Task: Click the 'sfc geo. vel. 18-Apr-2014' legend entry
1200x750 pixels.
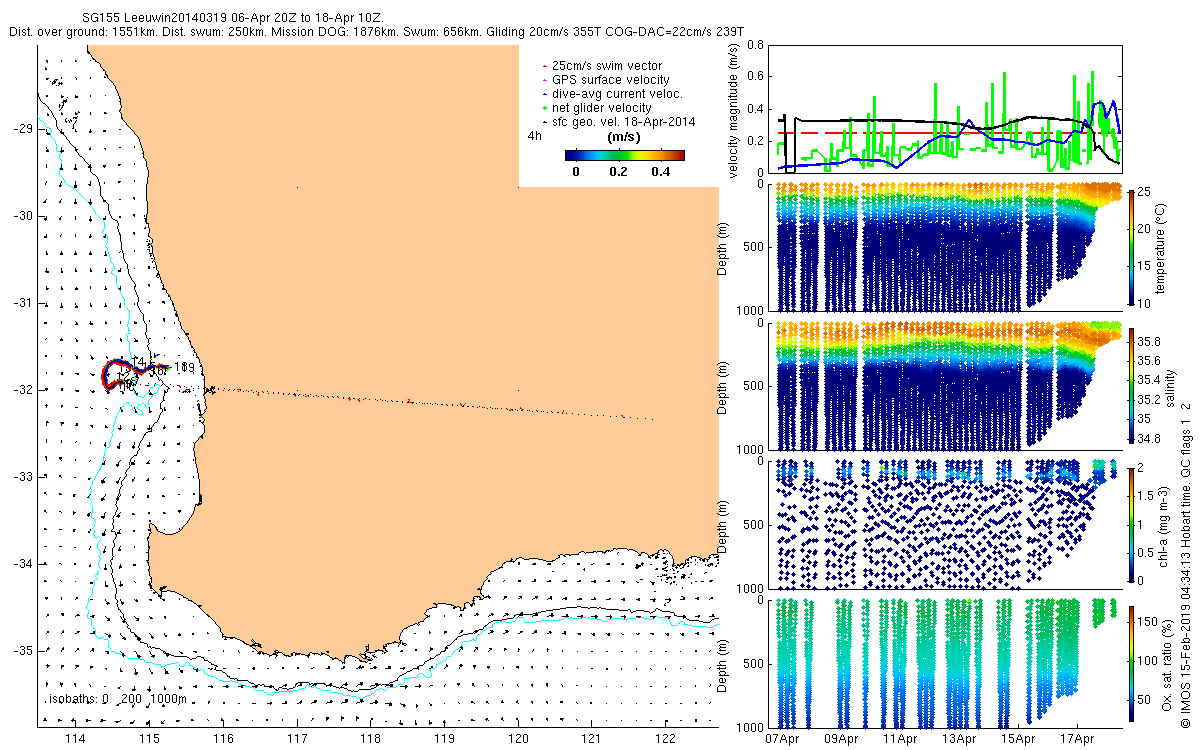Action: pyautogui.click(x=623, y=122)
